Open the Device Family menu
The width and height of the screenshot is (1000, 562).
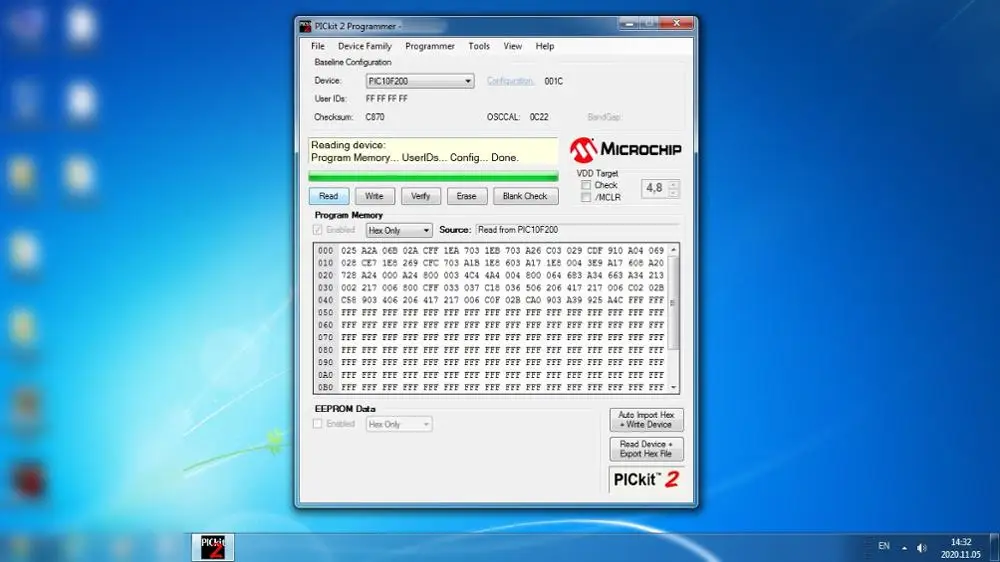coord(364,46)
